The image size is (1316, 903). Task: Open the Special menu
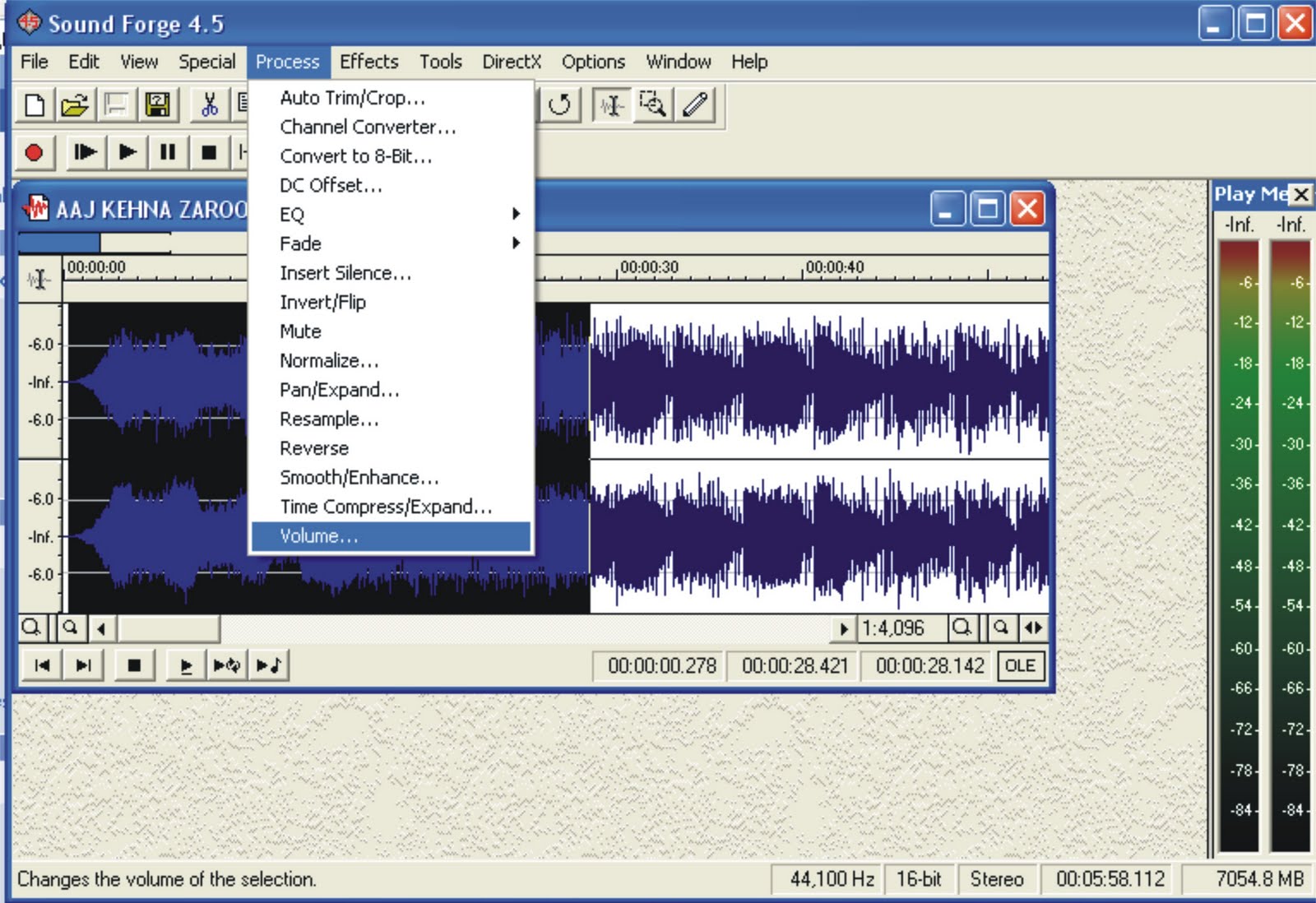pos(207,62)
